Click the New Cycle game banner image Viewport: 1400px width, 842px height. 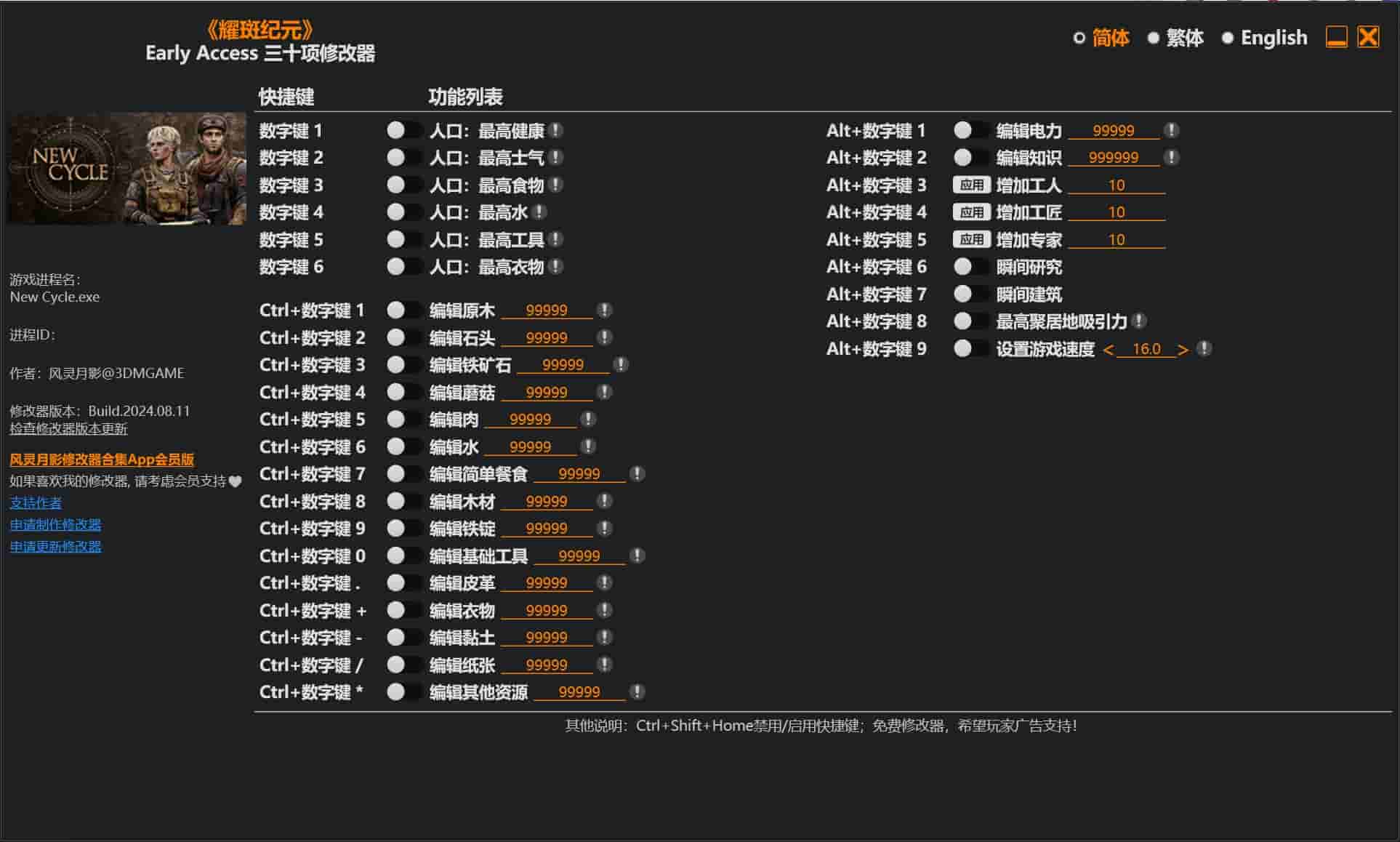coord(126,168)
